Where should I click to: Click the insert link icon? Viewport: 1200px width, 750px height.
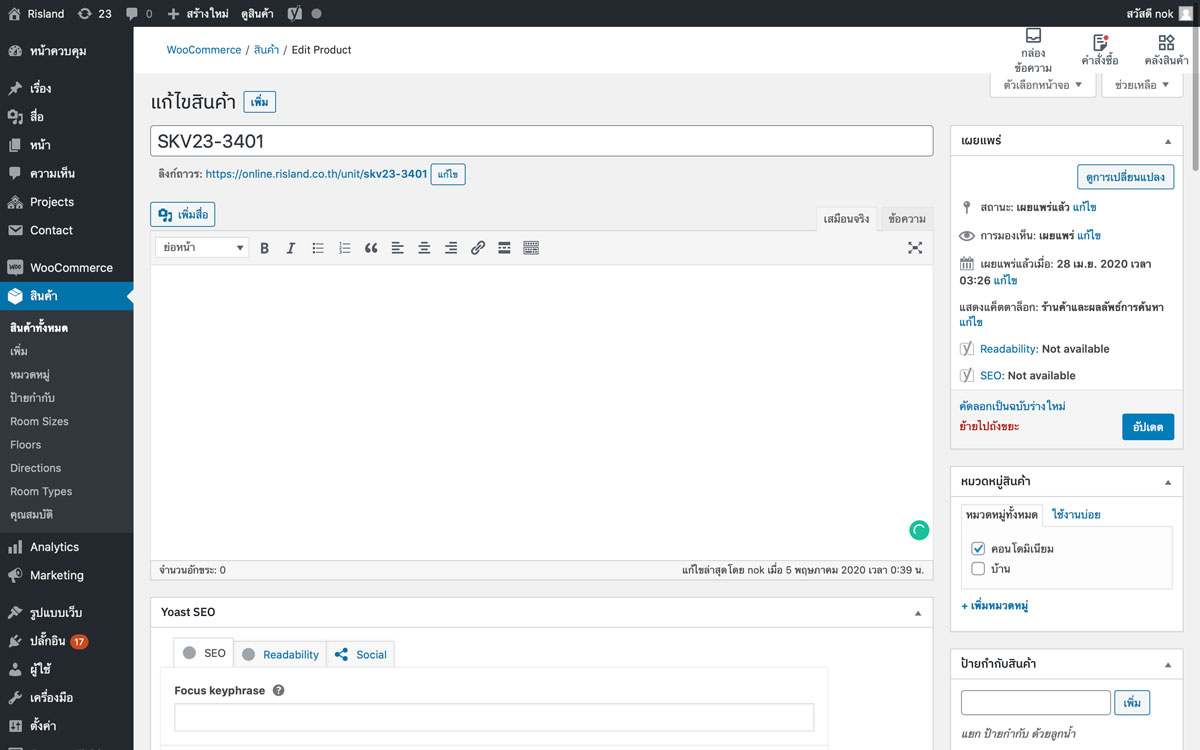478,248
